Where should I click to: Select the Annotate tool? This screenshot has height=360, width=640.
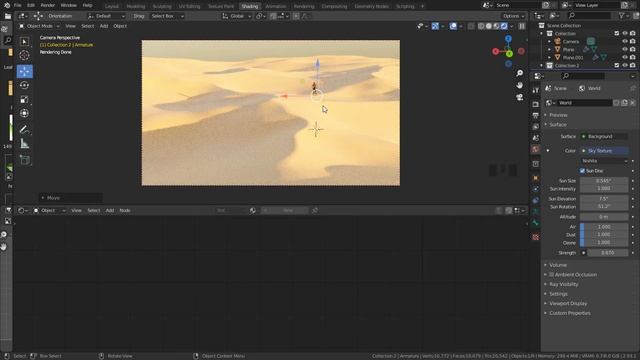pyautogui.click(x=24, y=130)
